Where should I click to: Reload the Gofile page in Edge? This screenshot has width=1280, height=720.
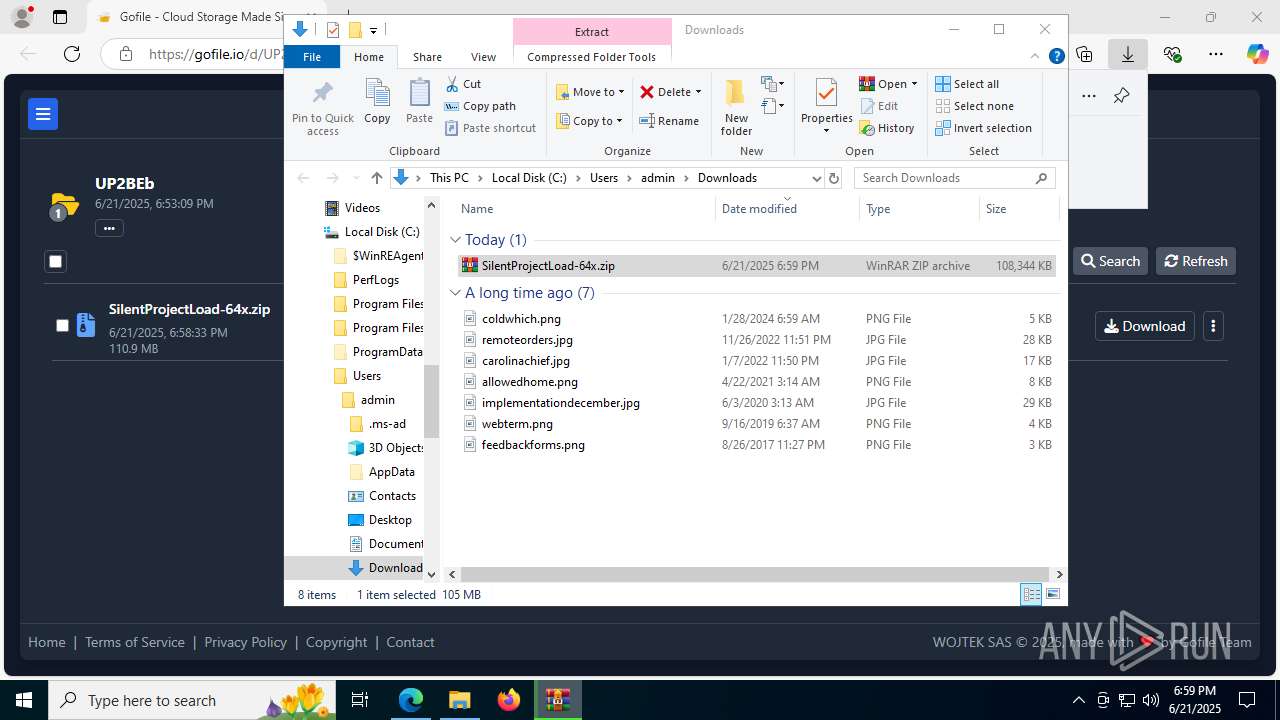pyautogui.click(x=72, y=54)
